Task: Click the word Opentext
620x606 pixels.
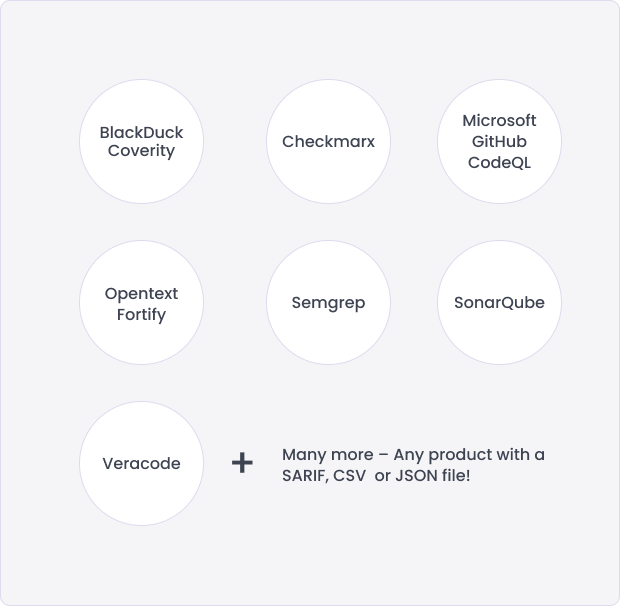Action: pyautogui.click(x=142, y=294)
